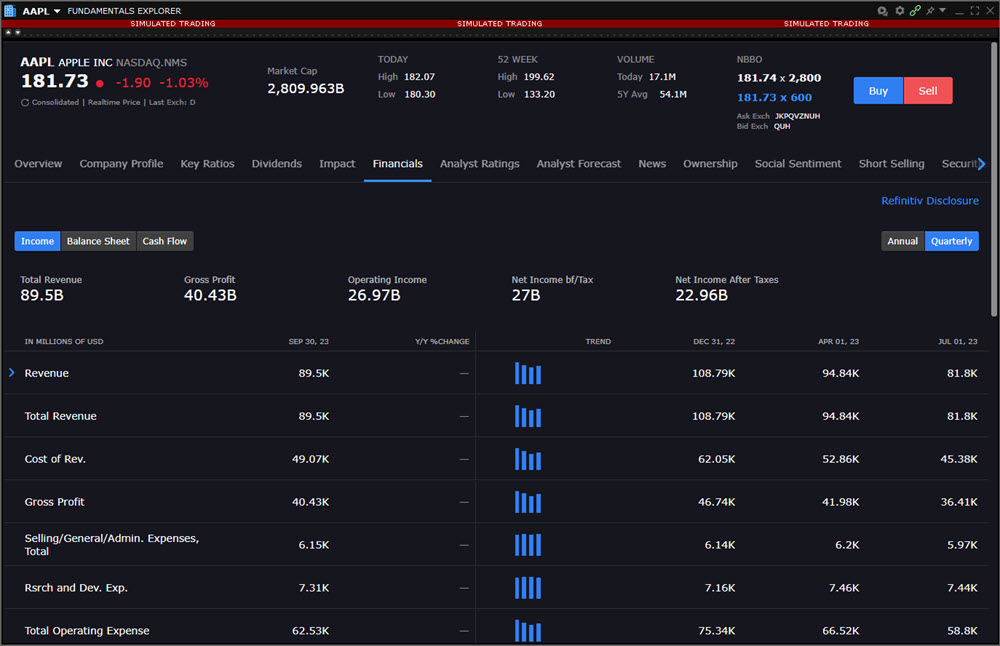The width and height of the screenshot is (1000, 646).
Task: Maximize the Fundamentals Explorer window
Action: pos(974,11)
